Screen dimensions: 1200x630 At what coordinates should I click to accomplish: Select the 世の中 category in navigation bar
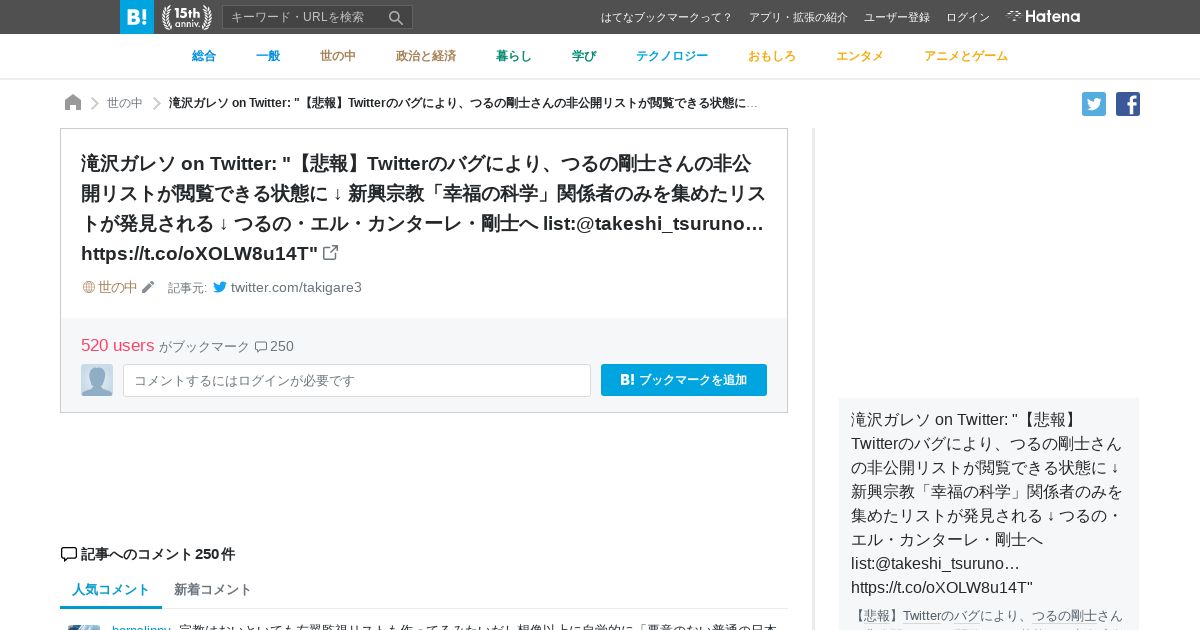[x=338, y=56]
